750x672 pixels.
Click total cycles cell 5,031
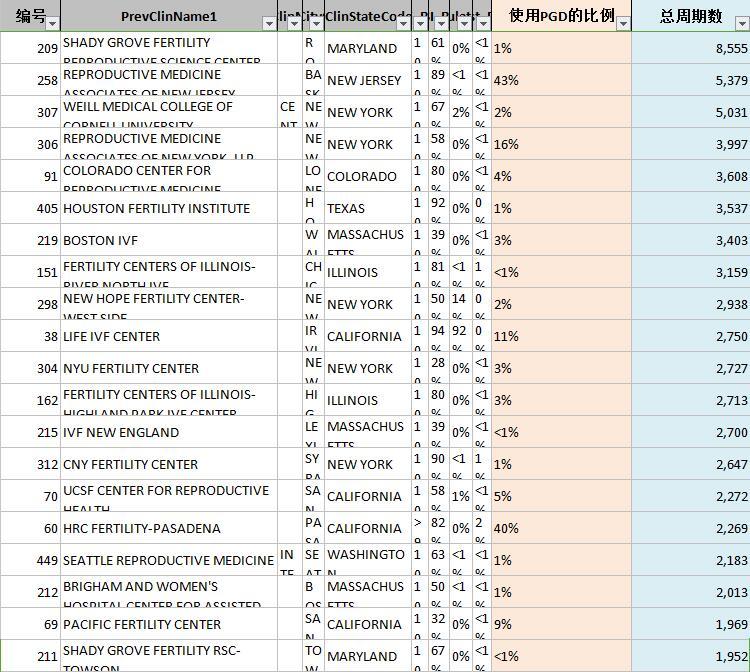click(x=691, y=112)
